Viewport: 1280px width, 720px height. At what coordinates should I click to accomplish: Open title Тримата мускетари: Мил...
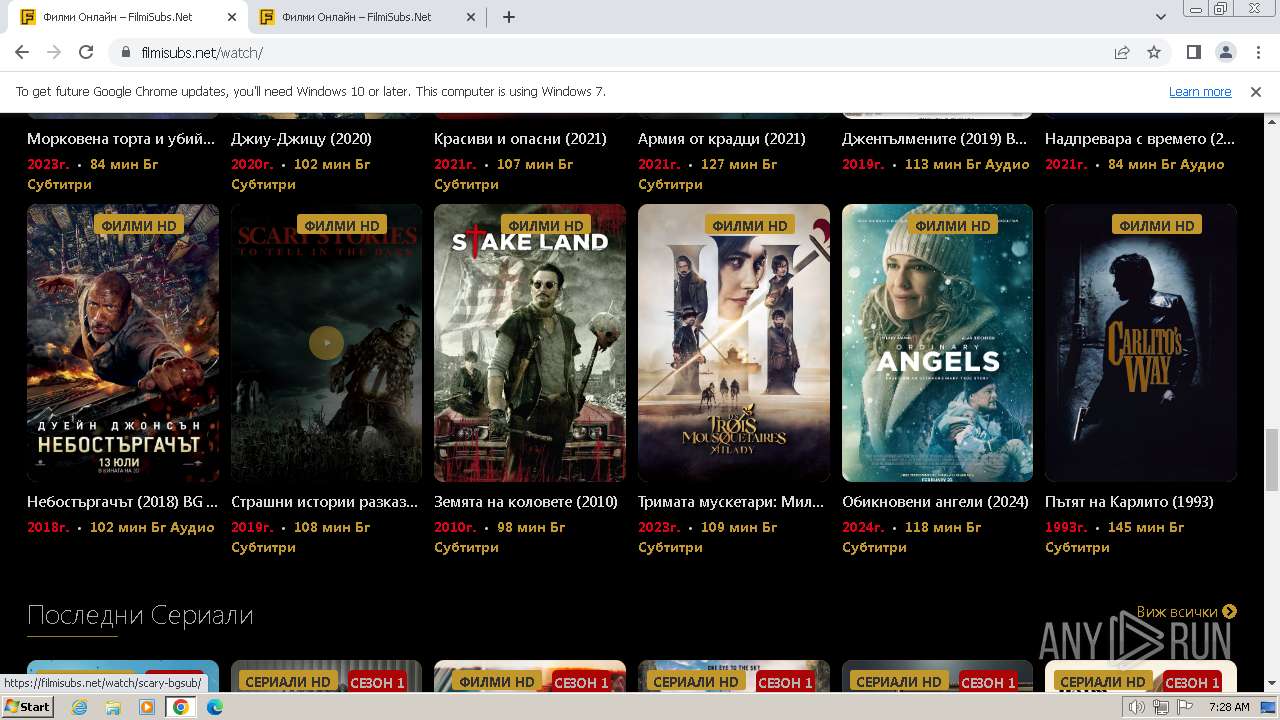coord(731,502)
